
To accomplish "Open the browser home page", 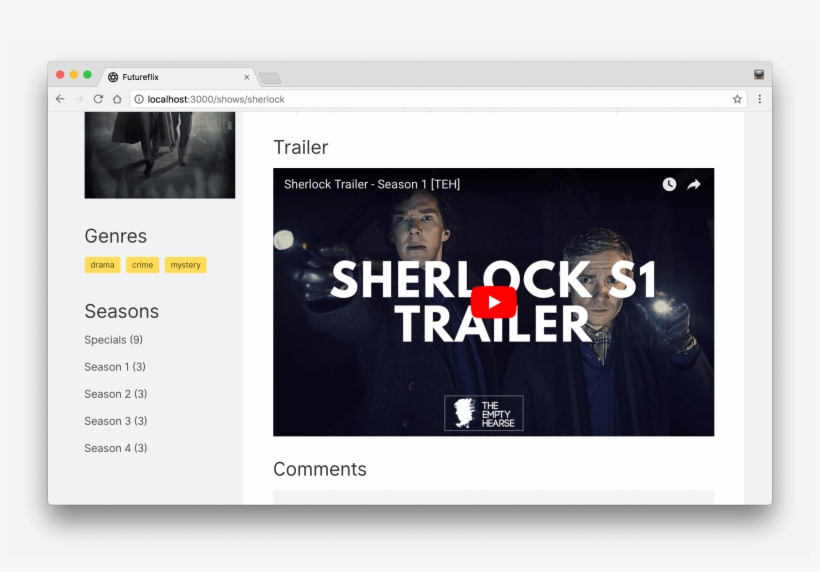I will [x=117, y=99].
